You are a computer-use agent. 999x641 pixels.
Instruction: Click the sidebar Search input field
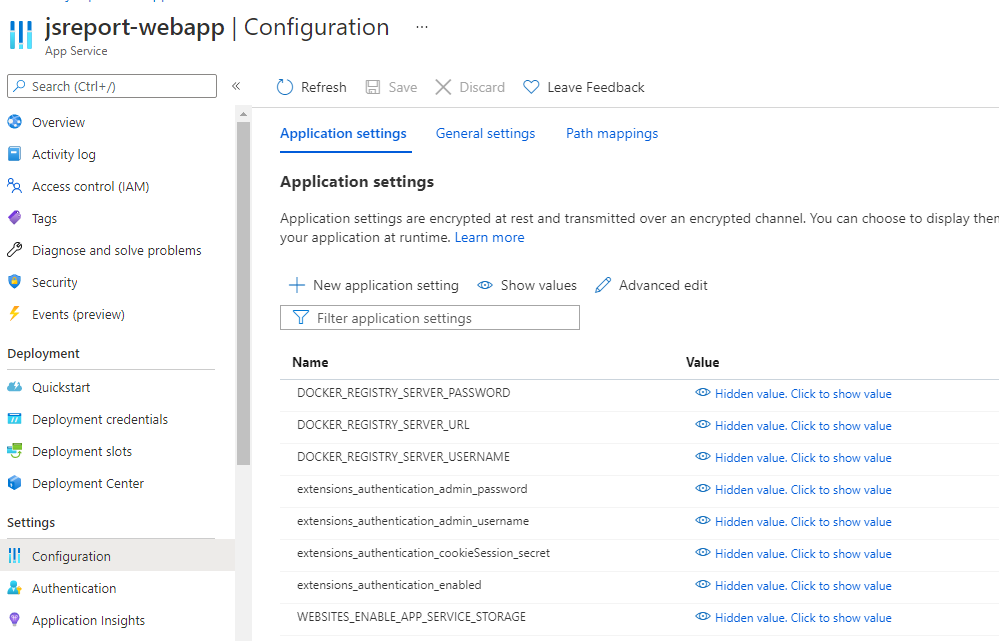[111, 86]
